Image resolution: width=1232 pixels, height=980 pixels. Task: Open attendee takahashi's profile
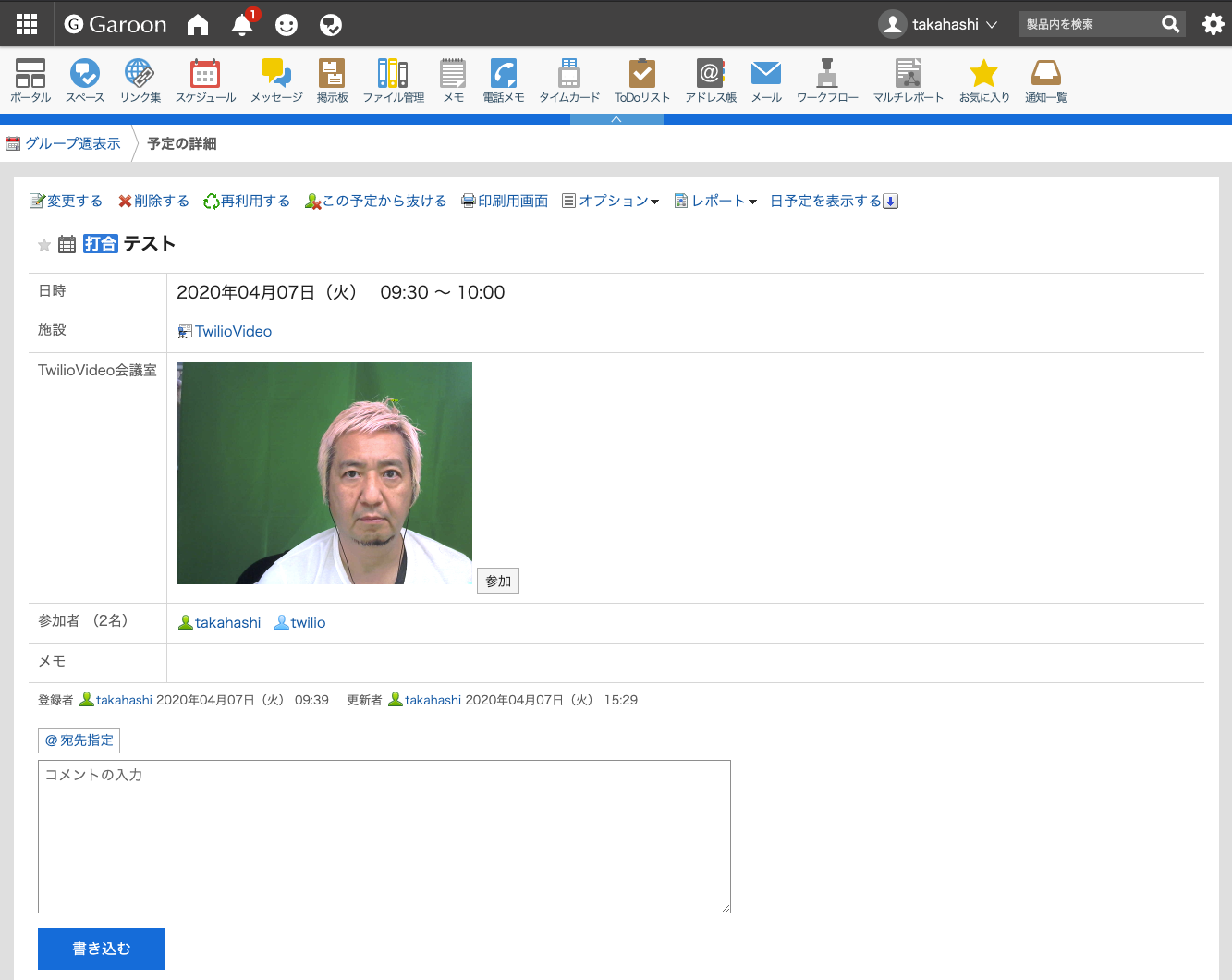click(220, 622)
